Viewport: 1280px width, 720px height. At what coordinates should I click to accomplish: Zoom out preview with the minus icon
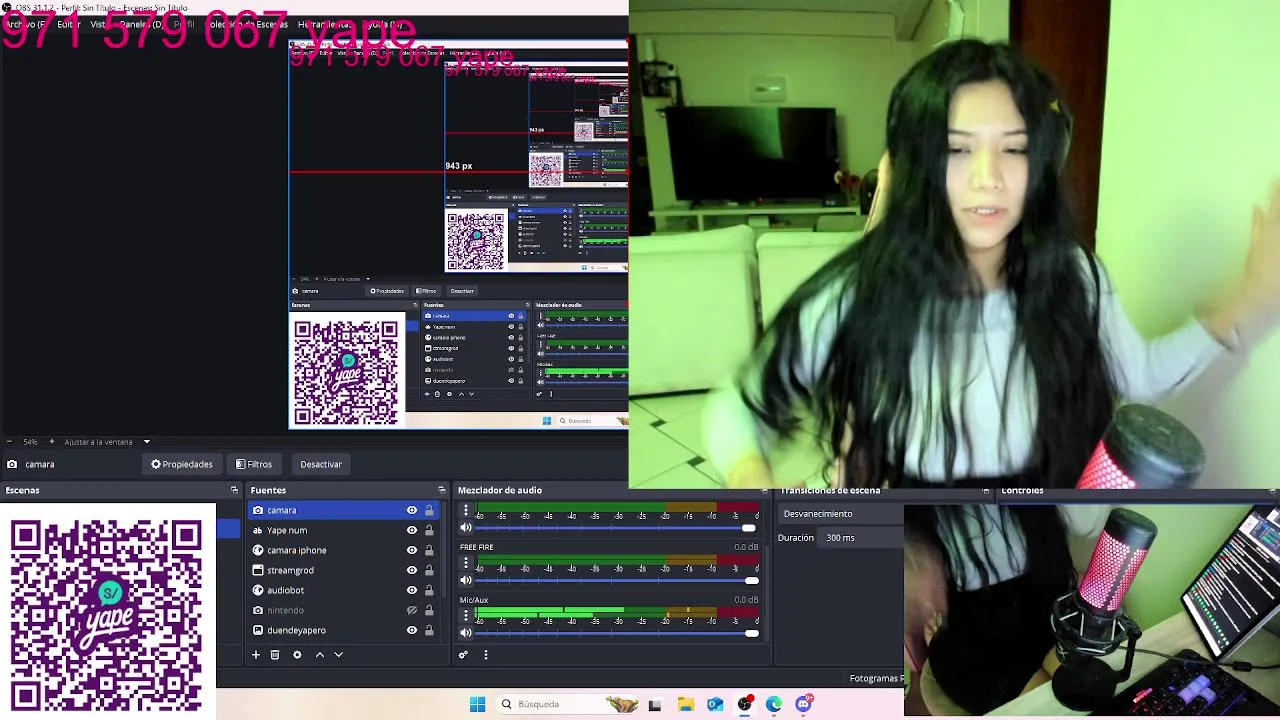tap(9, 442)
